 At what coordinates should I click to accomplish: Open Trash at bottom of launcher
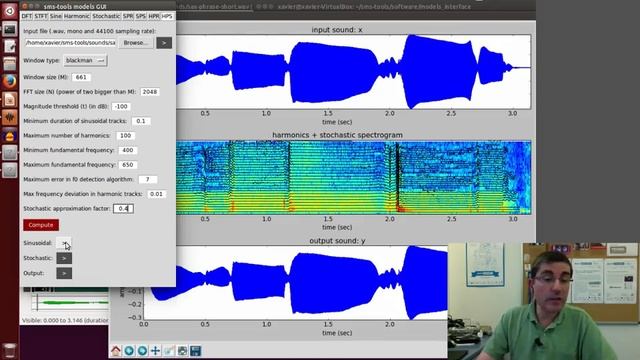point(9,350)
